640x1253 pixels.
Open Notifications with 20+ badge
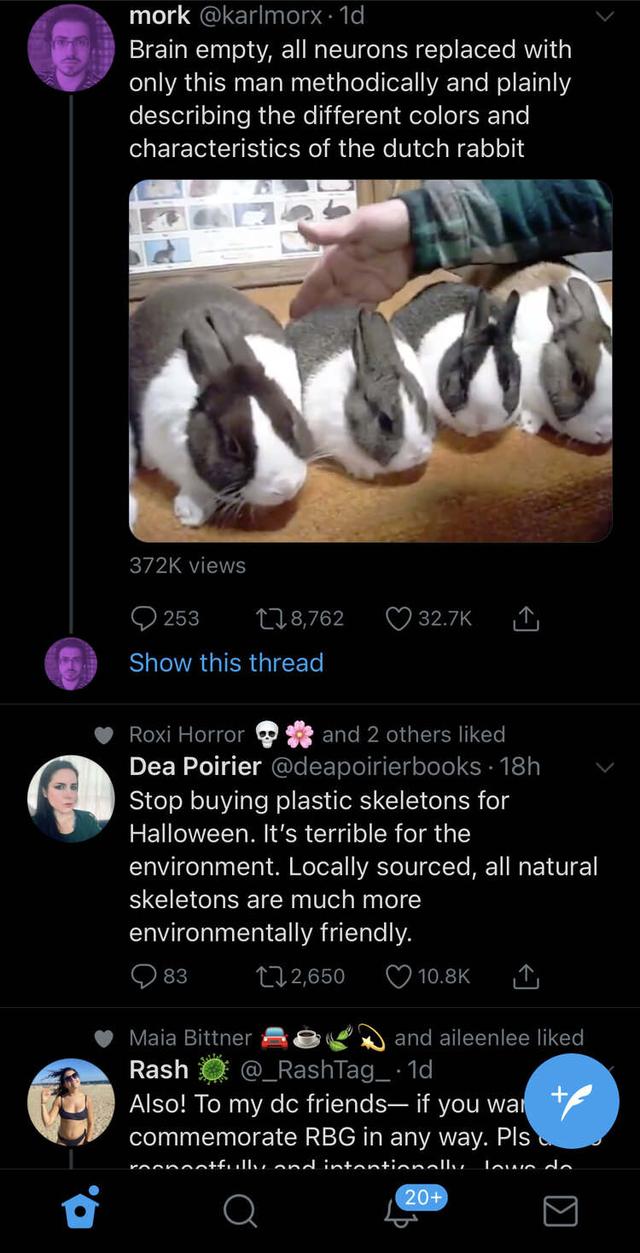coord(403,1211)
